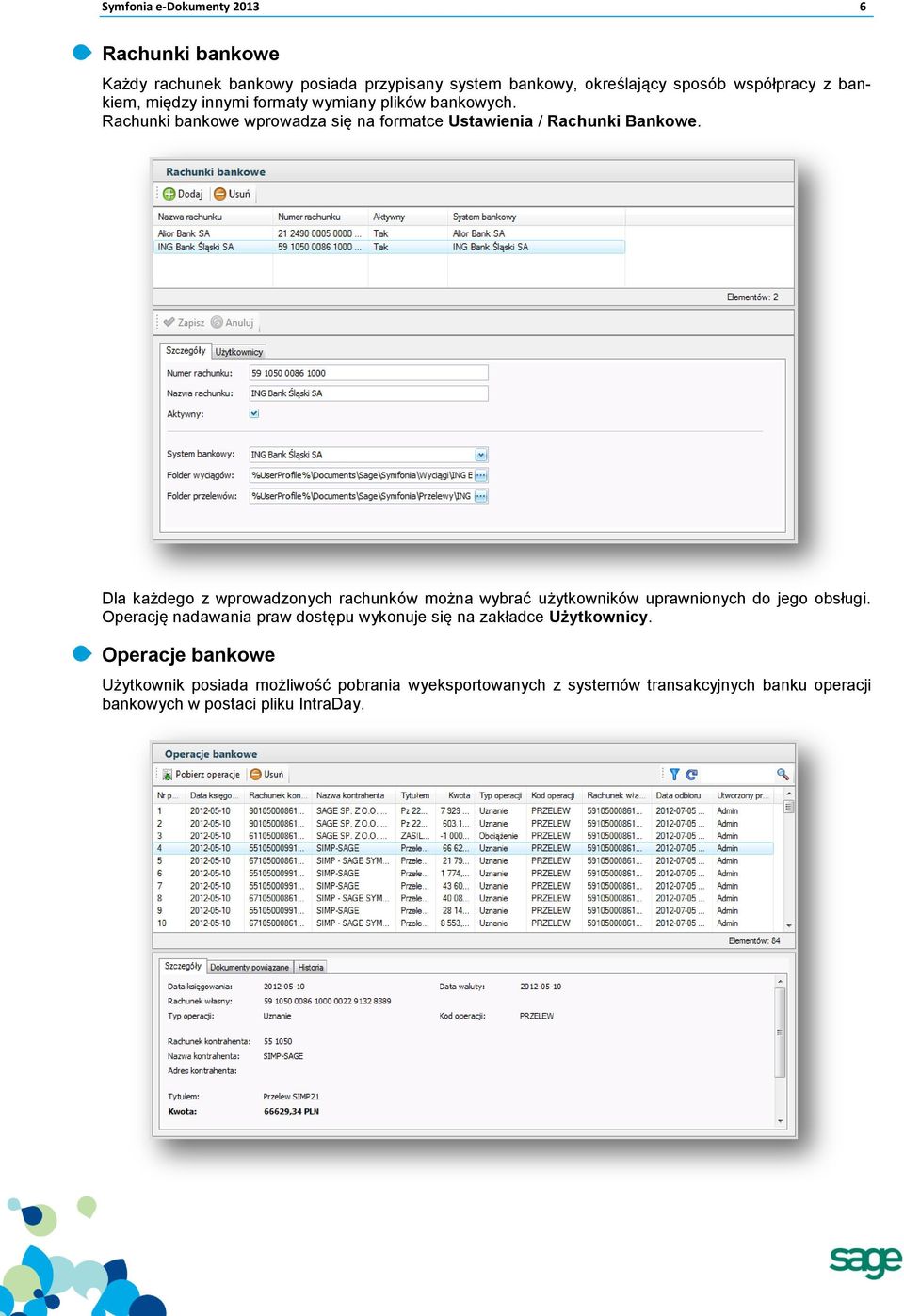This screenshot has width=904, height=1316.
Task: Click the Folder przelewów path field
Action: 362,496
